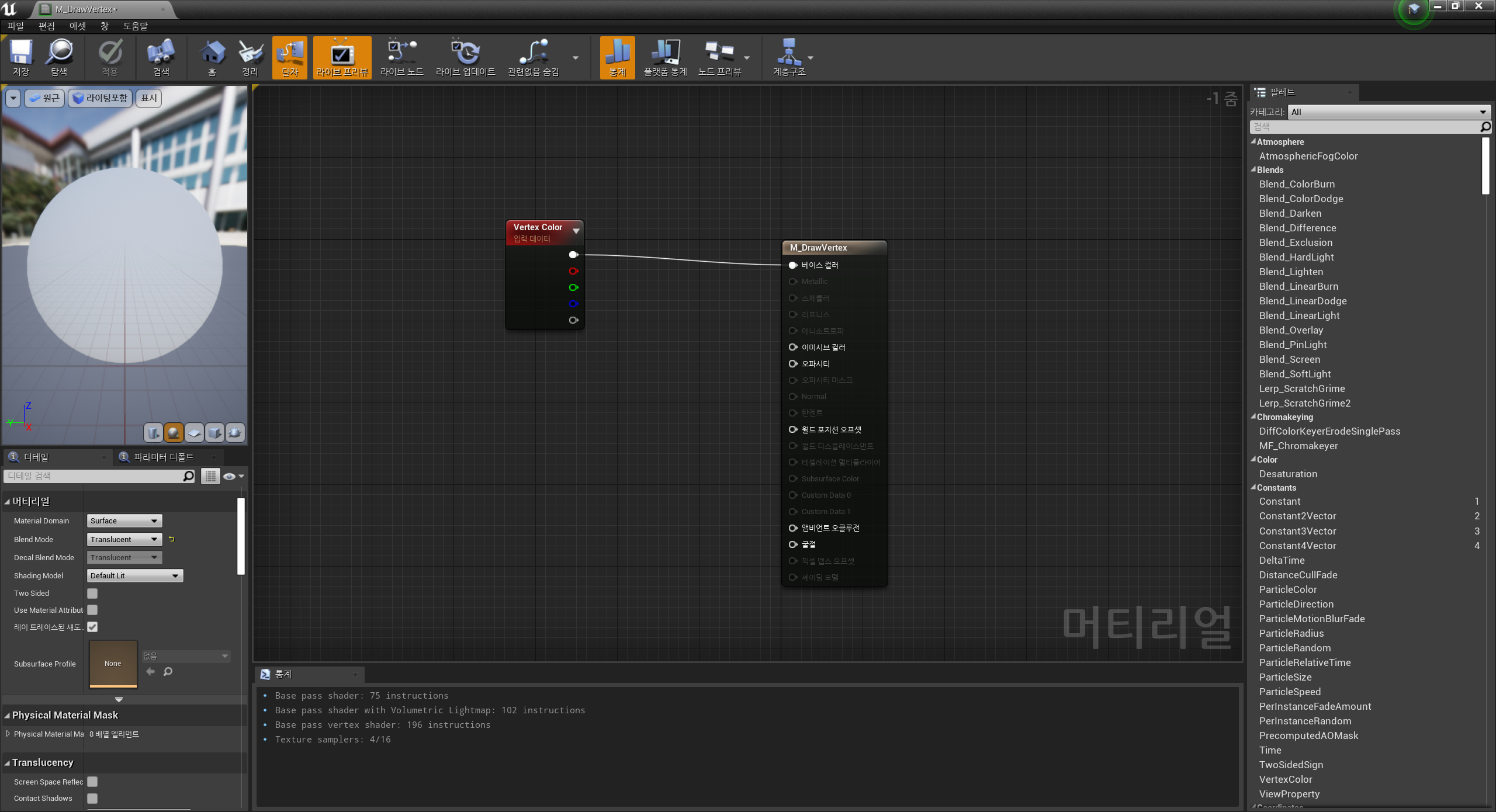
Task: Open the Blend Mode dropdown
Action: coord(124,539)
